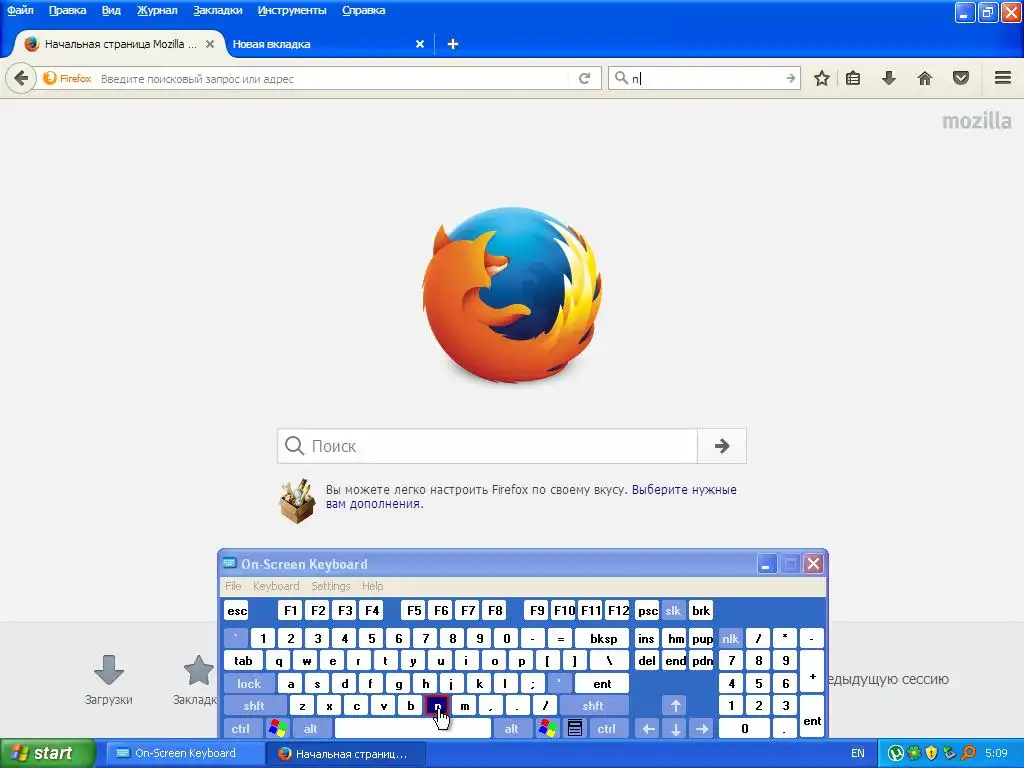Open On-Screen Keyboard's Help menu
Screen dimensions: 1024x768
point(372,586)
